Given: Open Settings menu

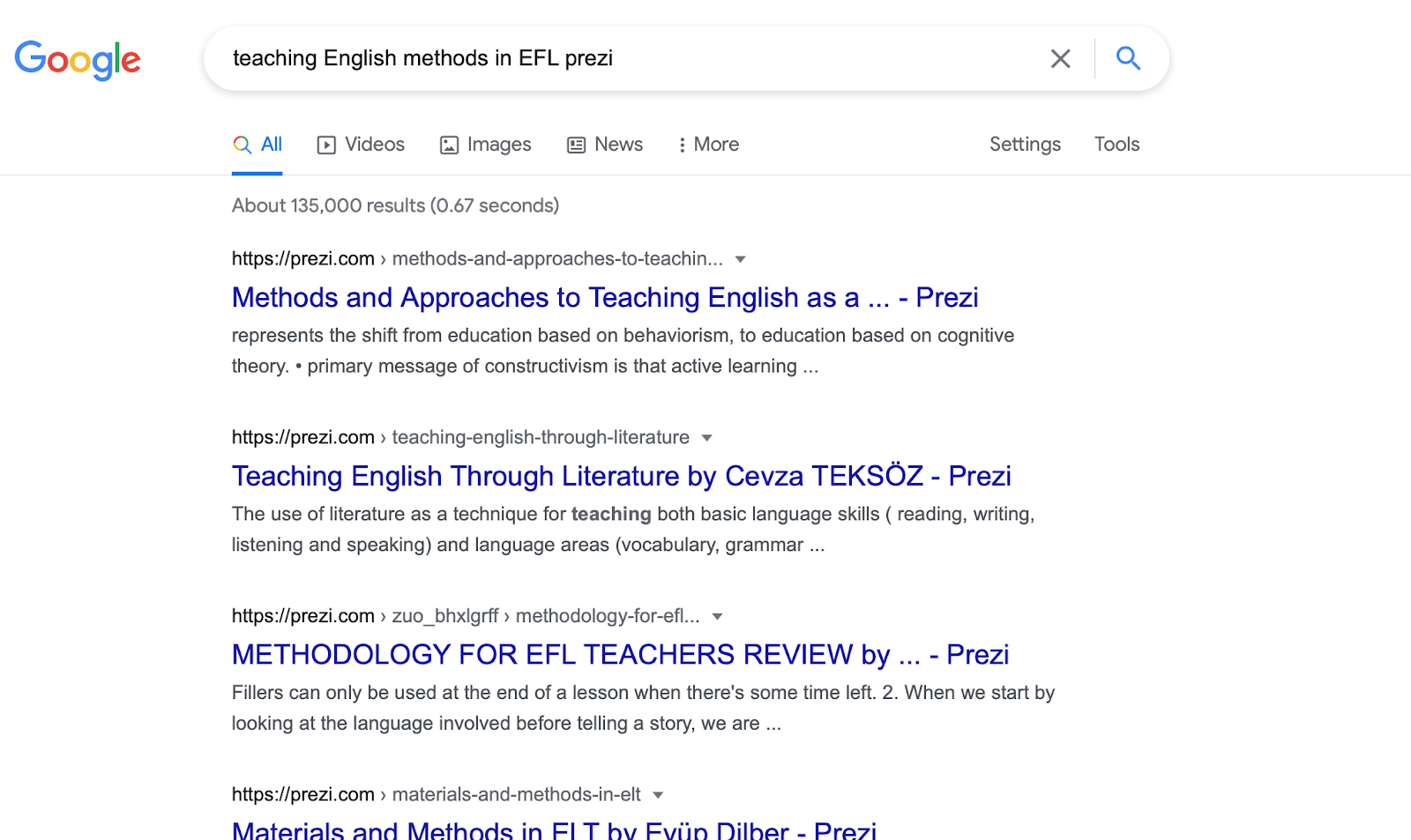Looking at the screenshot, I should [x=1025, y=145].
